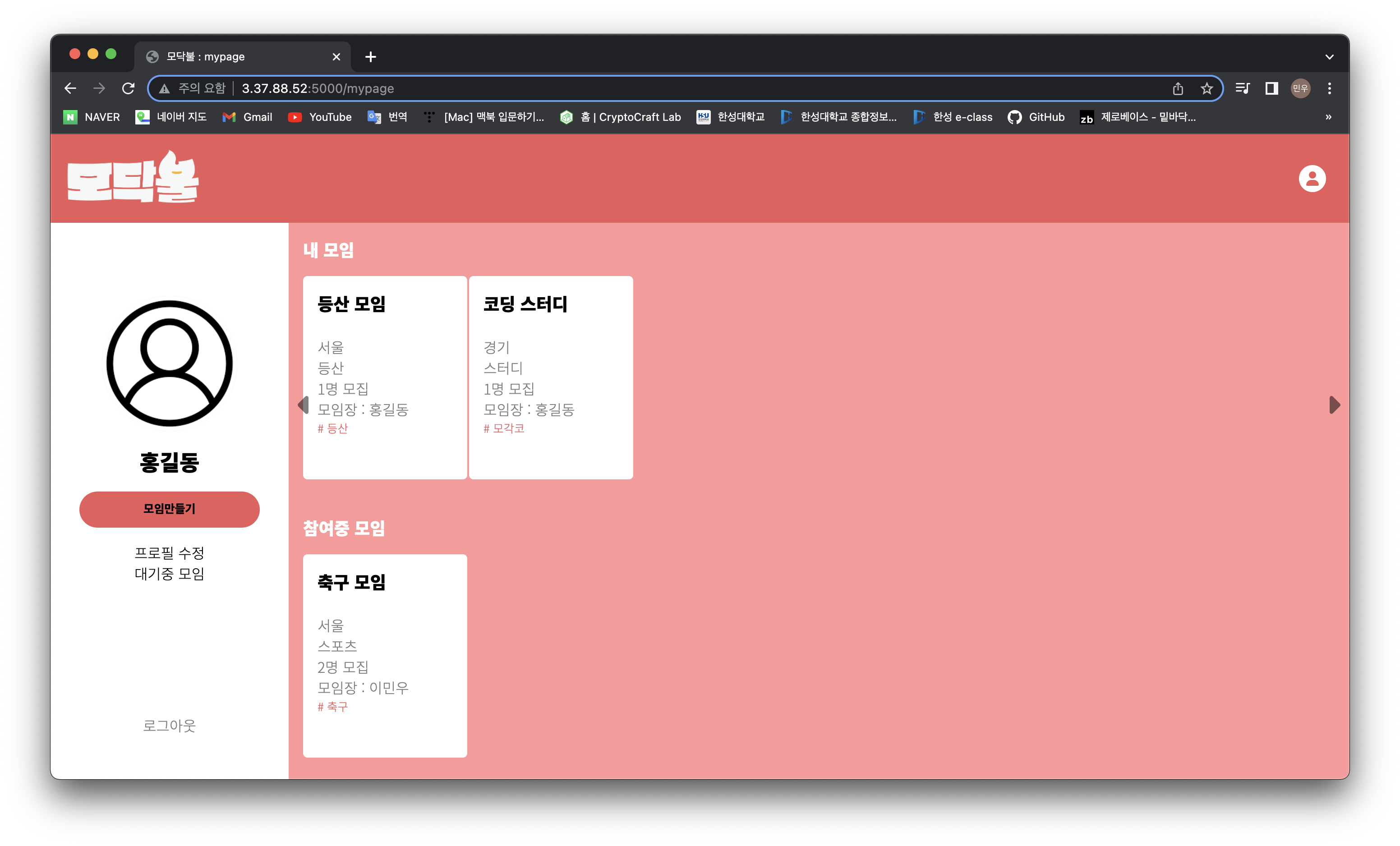Click the 모임만들기 button
This screenshot has height=846, width=1400.
click(x=169, y=509)
